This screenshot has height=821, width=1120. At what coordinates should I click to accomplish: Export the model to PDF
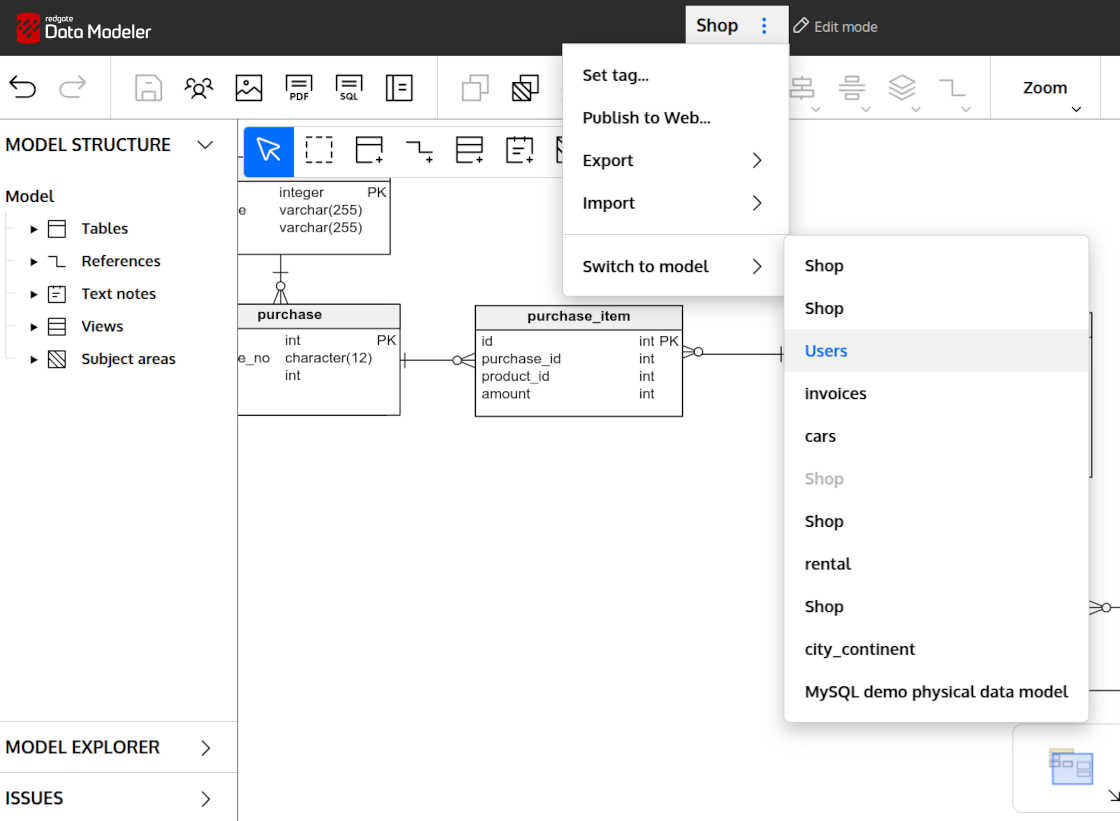299,88
